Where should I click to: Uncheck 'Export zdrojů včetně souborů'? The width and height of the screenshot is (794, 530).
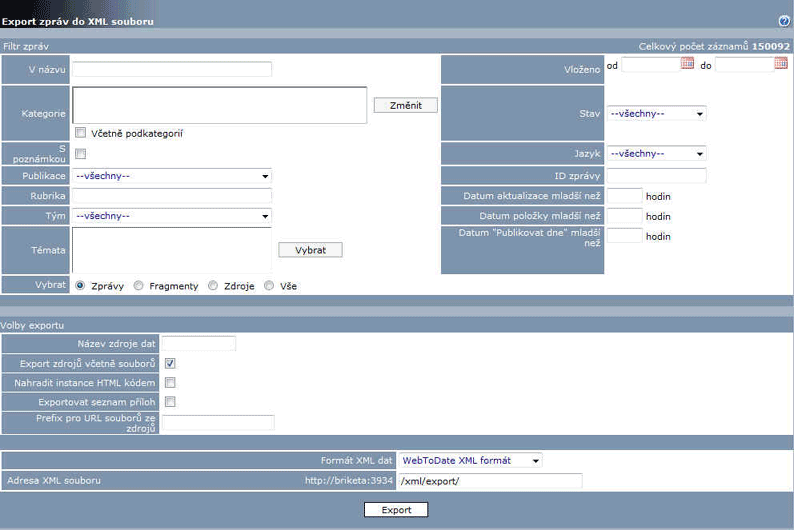pos(170,363)
